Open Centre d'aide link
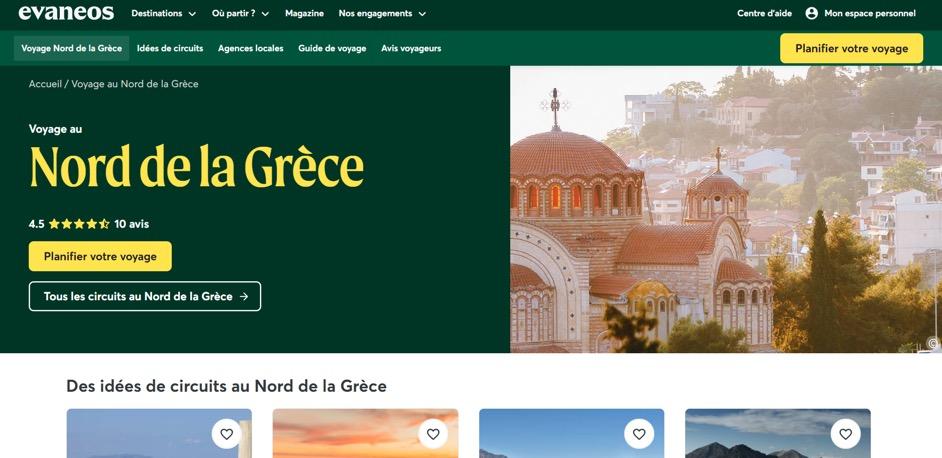942x458 pixels. 764,13
